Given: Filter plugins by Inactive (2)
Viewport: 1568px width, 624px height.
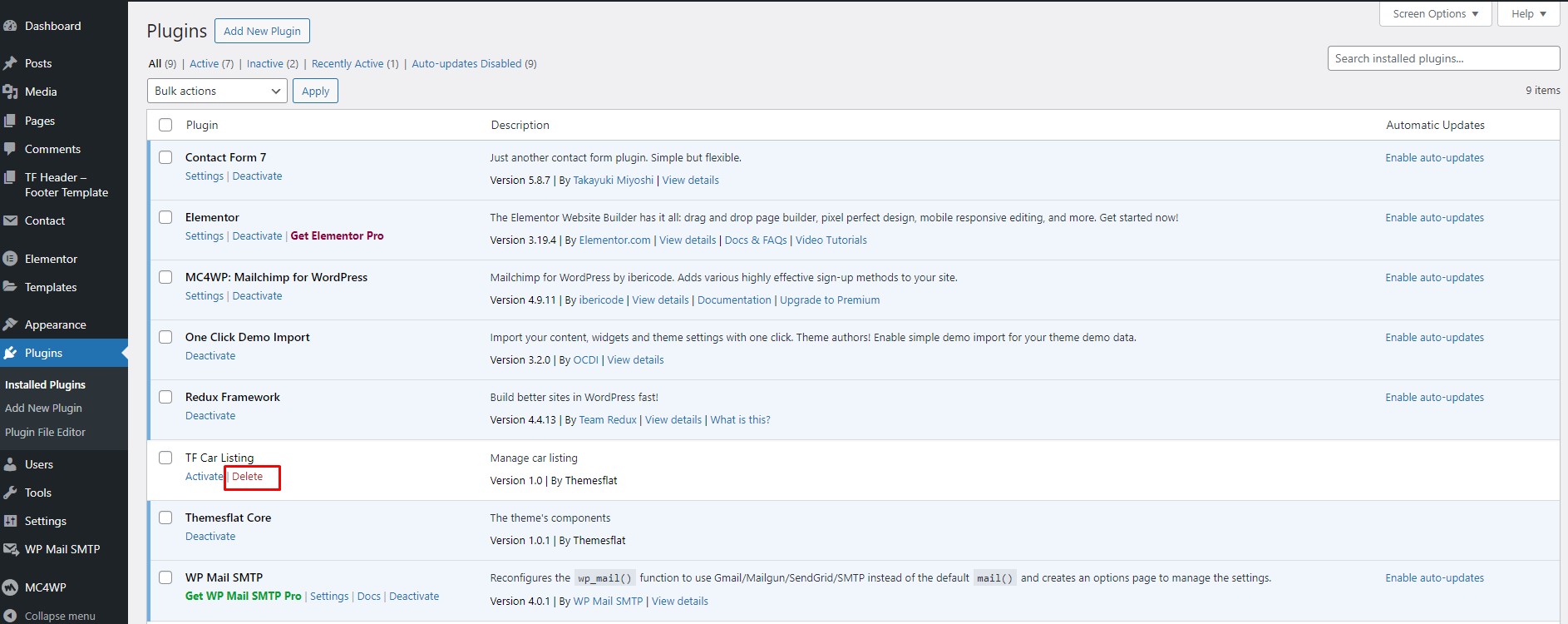Looking at the screenshot, I should click(273, 63).
